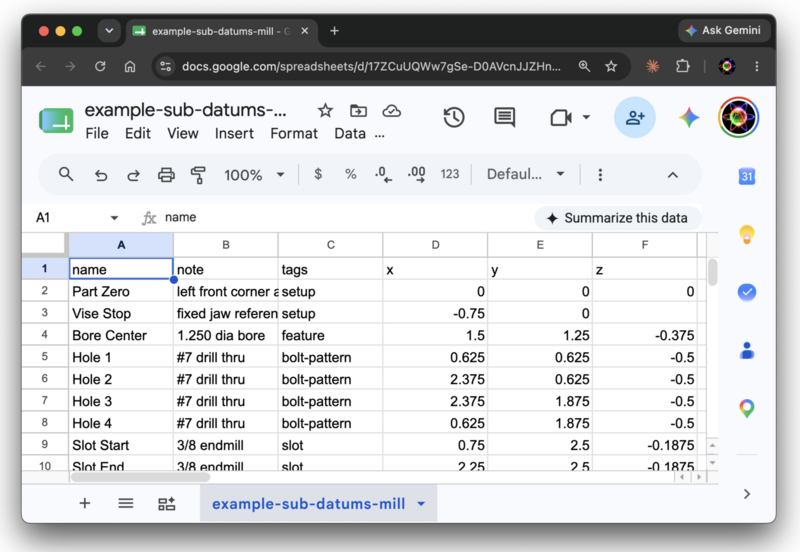Screen dimensions: 800x552
Task: Open the File menu
Action: click(x=97, y=134)
